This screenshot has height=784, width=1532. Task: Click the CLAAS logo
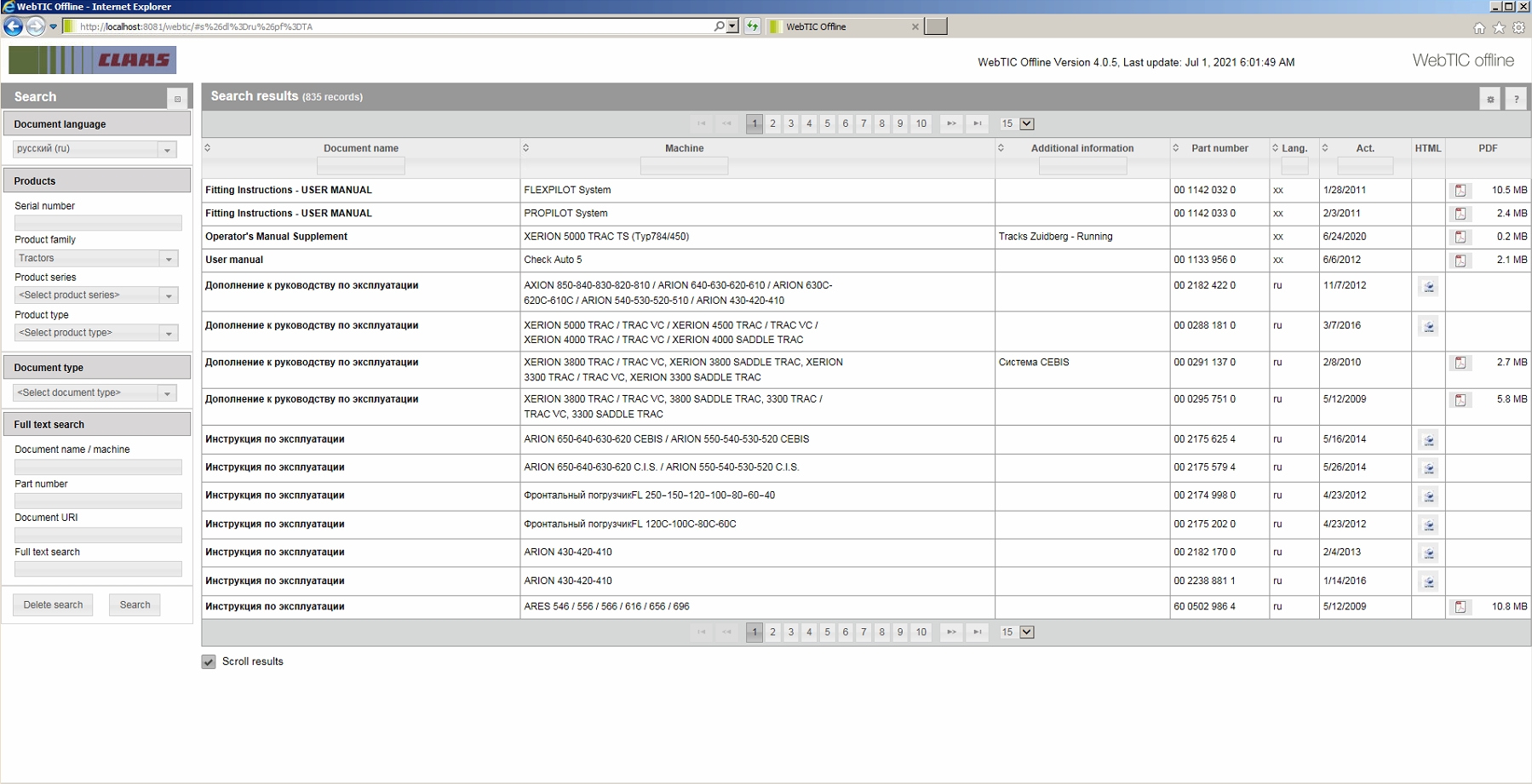pyautogui.click(x=93, y=60)
